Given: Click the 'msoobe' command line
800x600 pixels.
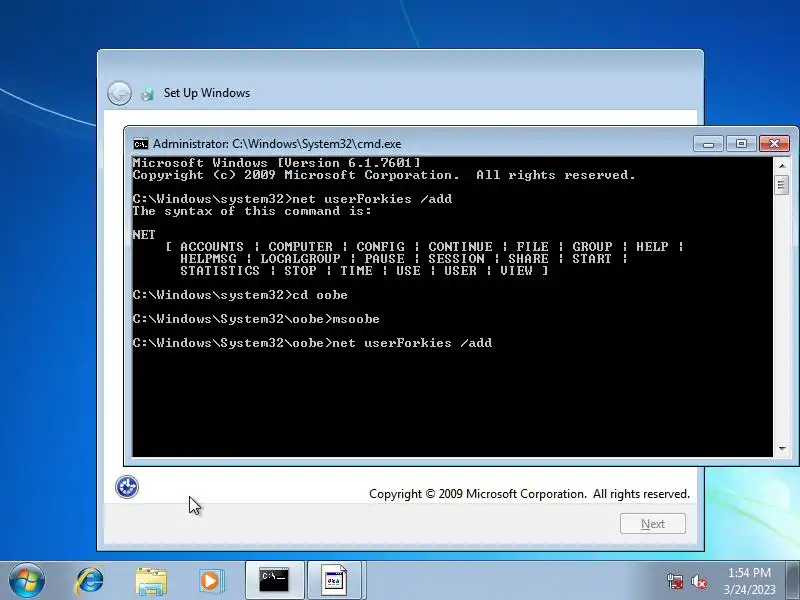Looking at the screenshot, I should pyautogui.click(x=256, y=319).
